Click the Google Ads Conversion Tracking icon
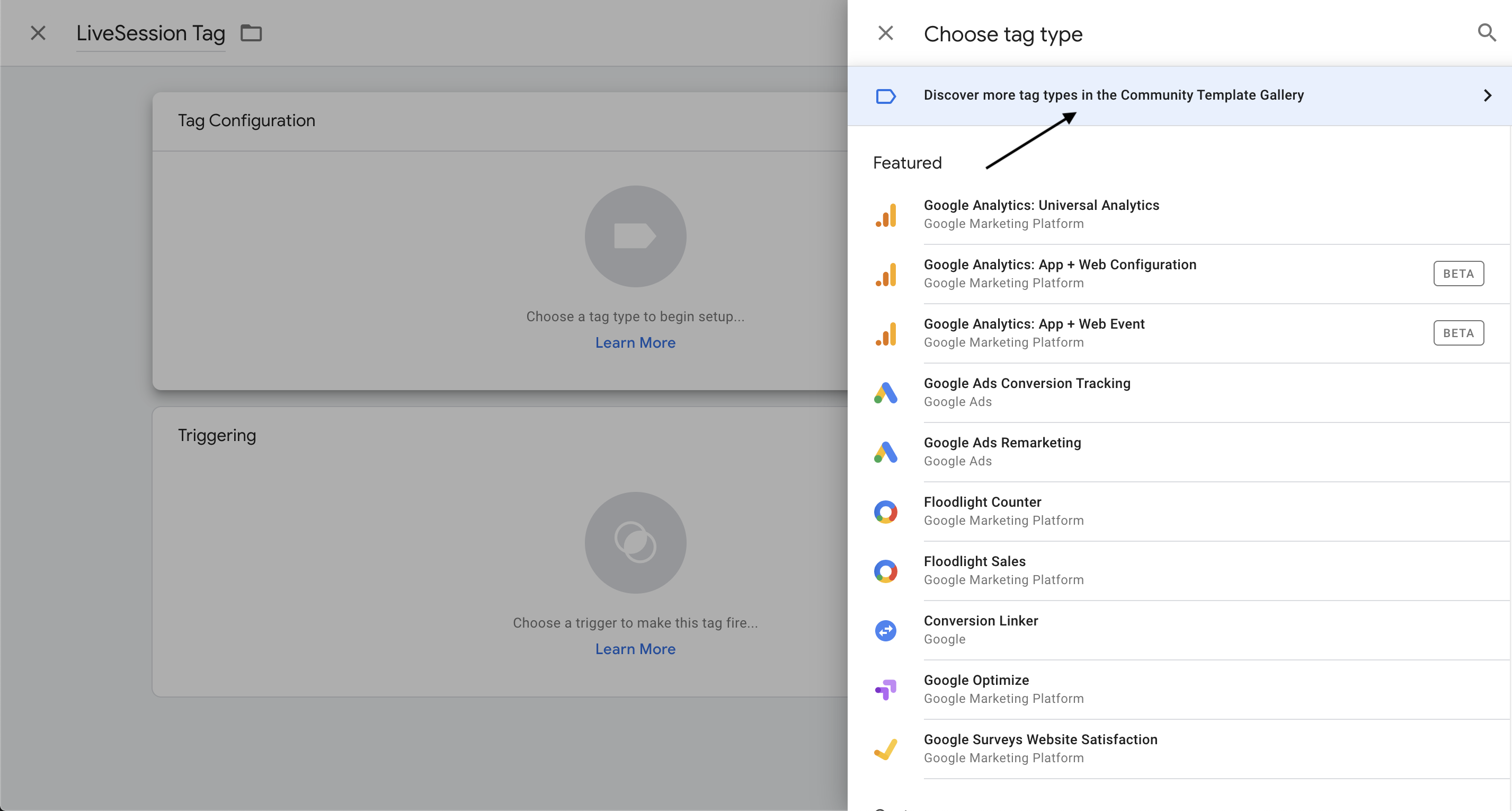This screenshot has height=811, width=1512. click(886, 392)
